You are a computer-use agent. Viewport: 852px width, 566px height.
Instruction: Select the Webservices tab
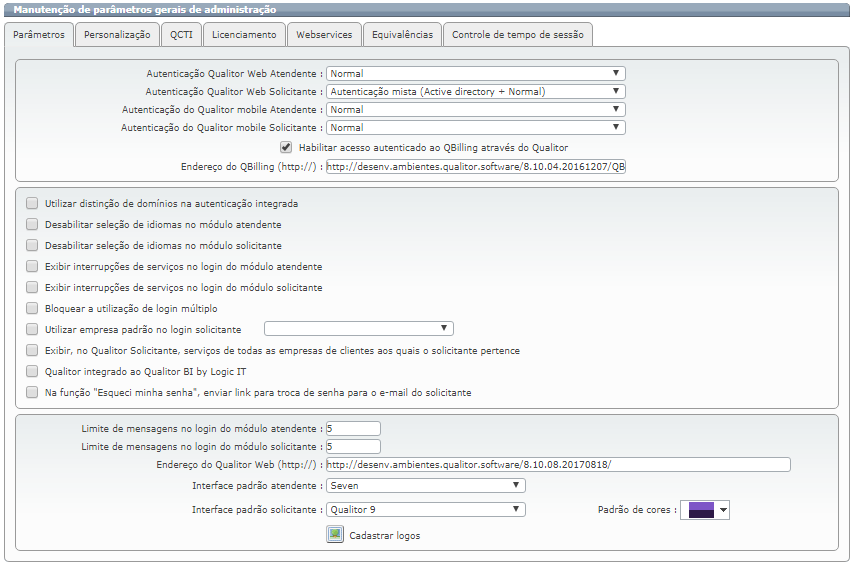(x=324, y=35)
